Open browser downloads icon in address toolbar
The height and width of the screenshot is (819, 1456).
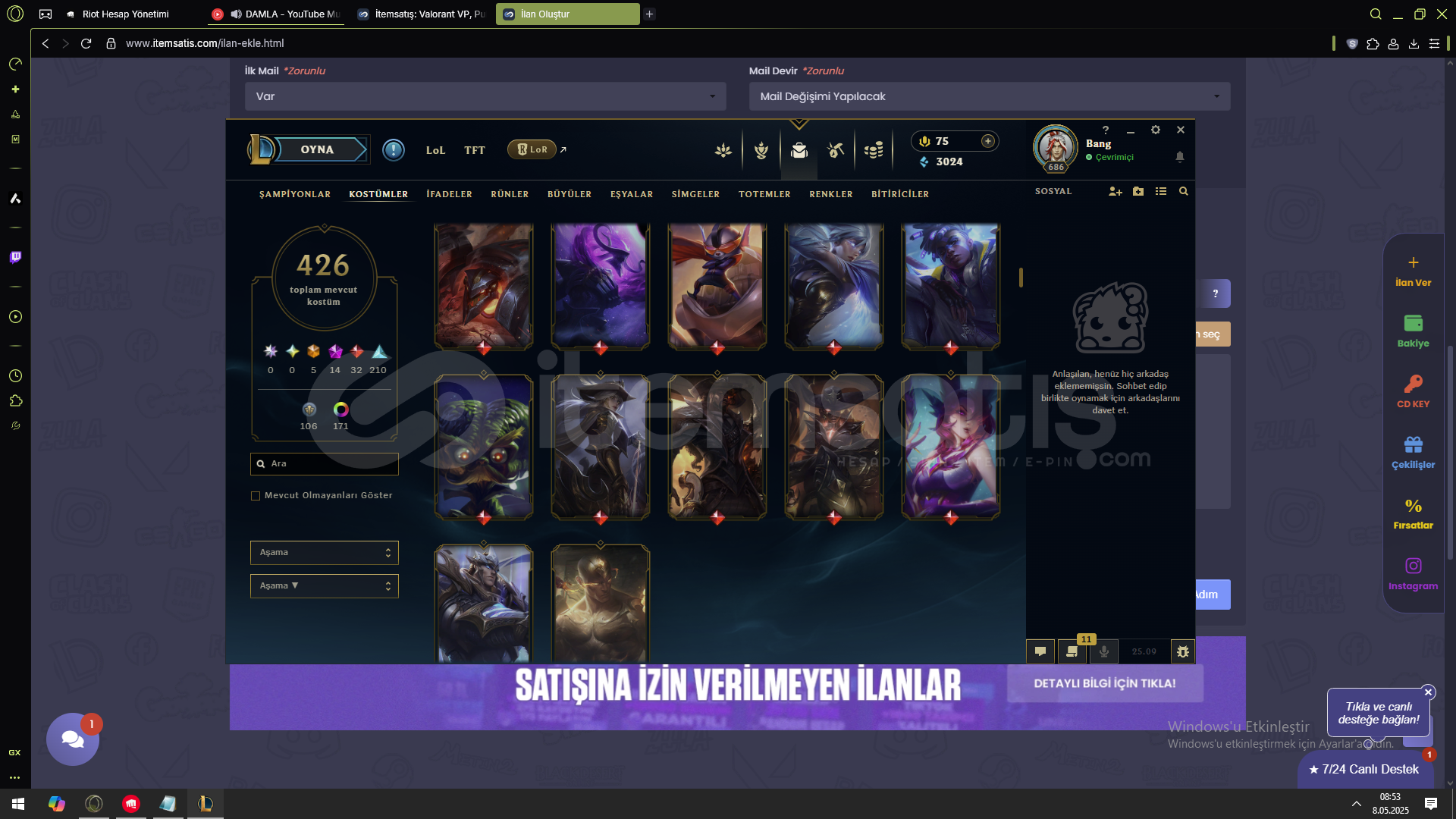1414,44
